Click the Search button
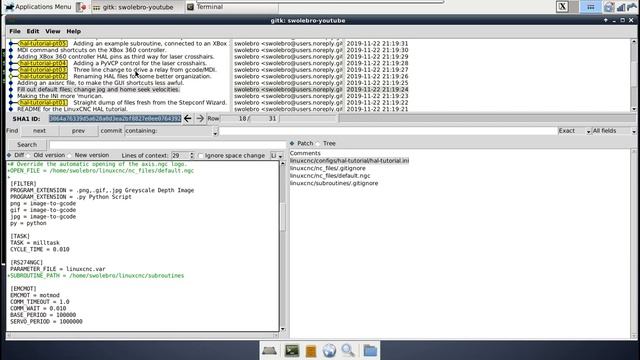640x360 pixels. [x=27, y=144]
